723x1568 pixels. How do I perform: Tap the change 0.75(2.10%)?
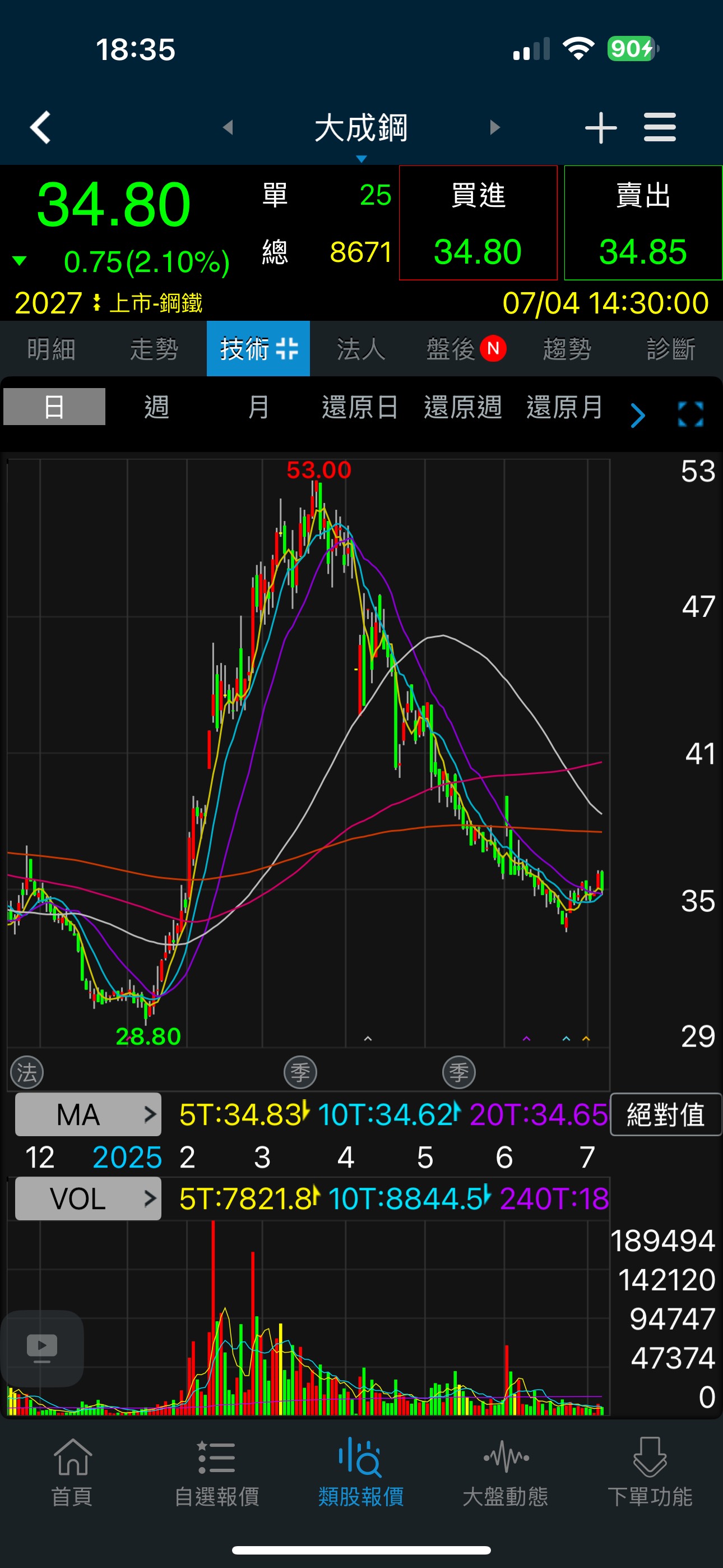point(147,262)
